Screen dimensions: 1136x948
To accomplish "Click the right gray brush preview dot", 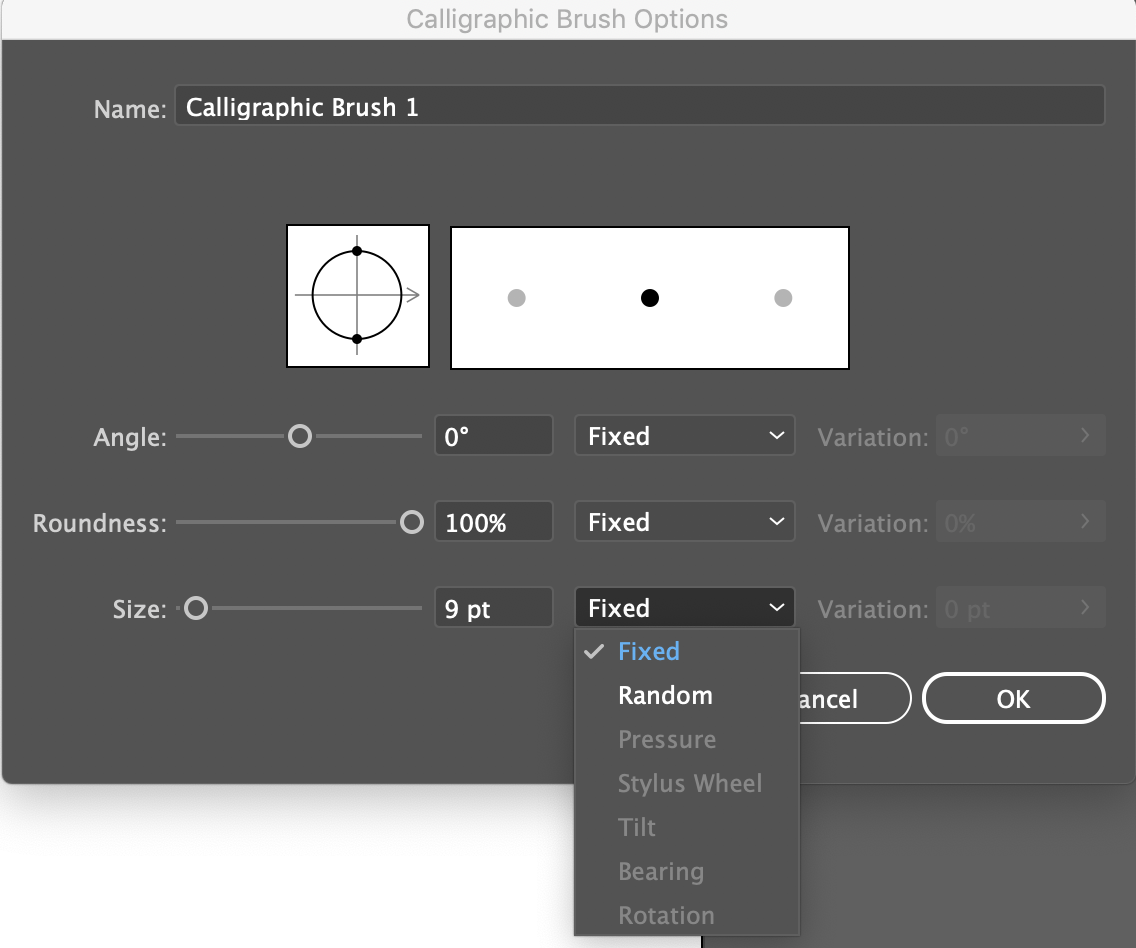I will [x=783, y=297].
